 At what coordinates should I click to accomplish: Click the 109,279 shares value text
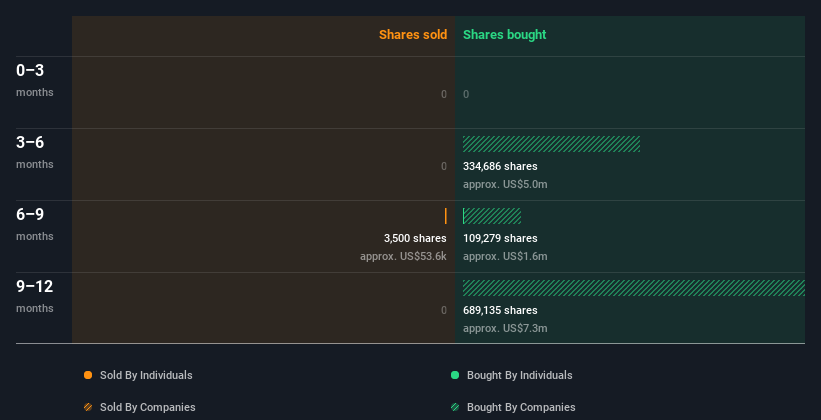(x=500, y=238)
